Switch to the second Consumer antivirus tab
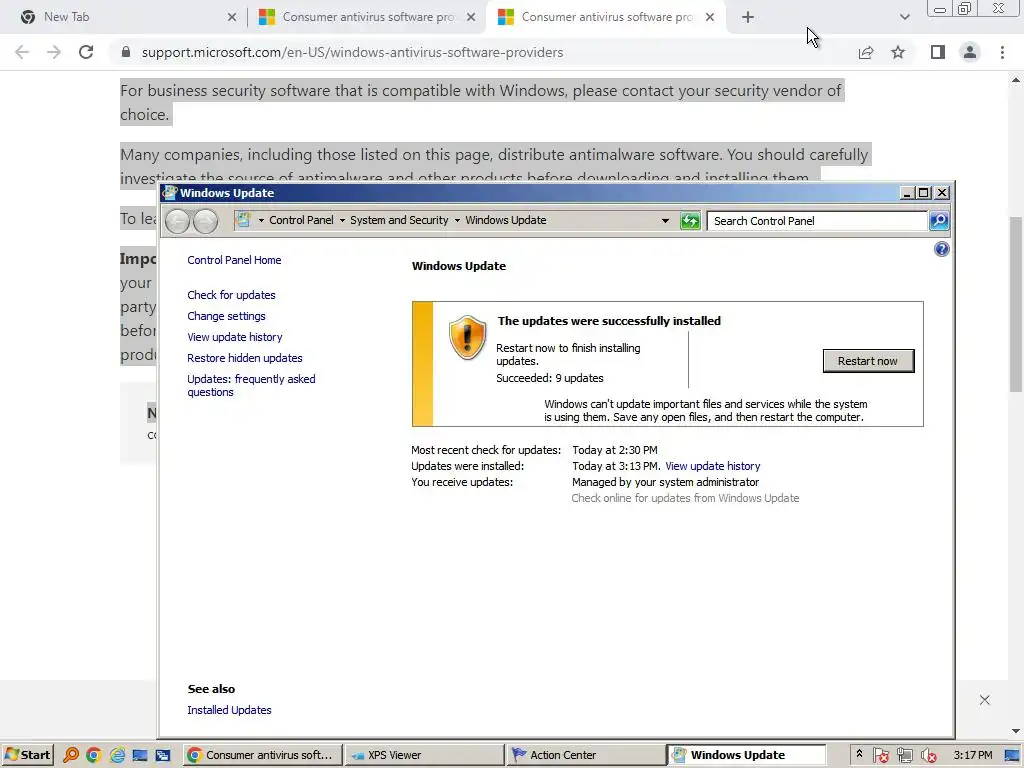This screenshot has height=768, width=1024. tap(606, 17)
